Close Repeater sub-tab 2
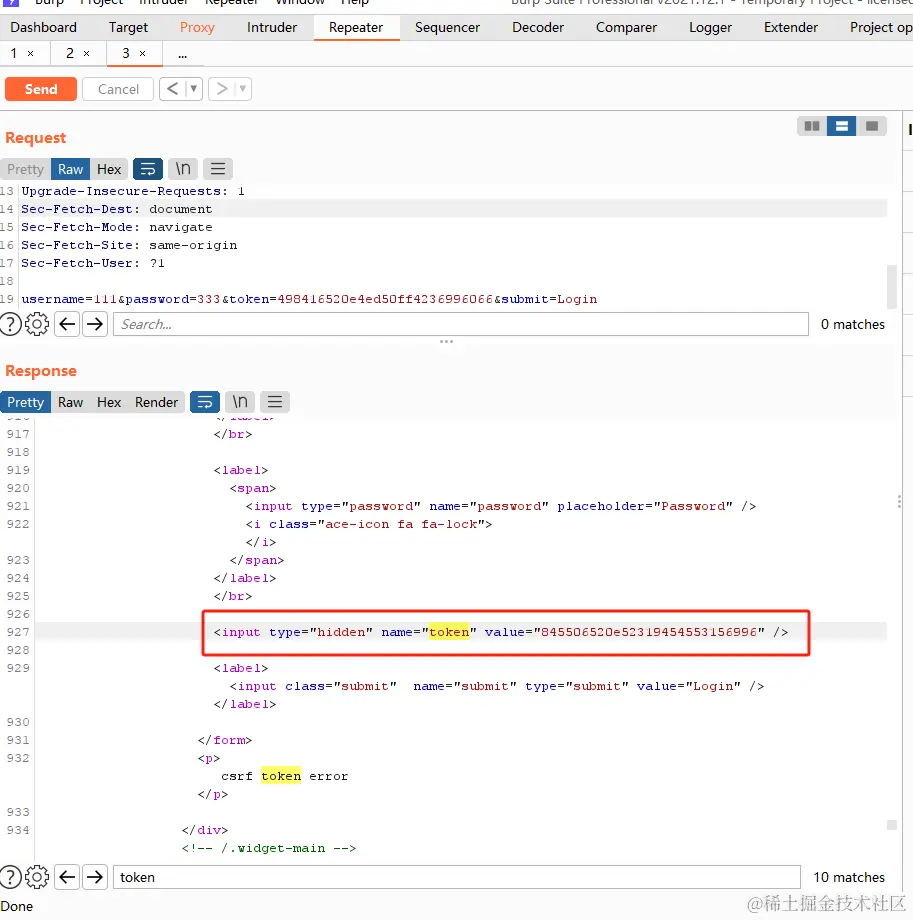The height and width of the screenshot is (920, 913). pyautogui.click(x=86, y=54)
